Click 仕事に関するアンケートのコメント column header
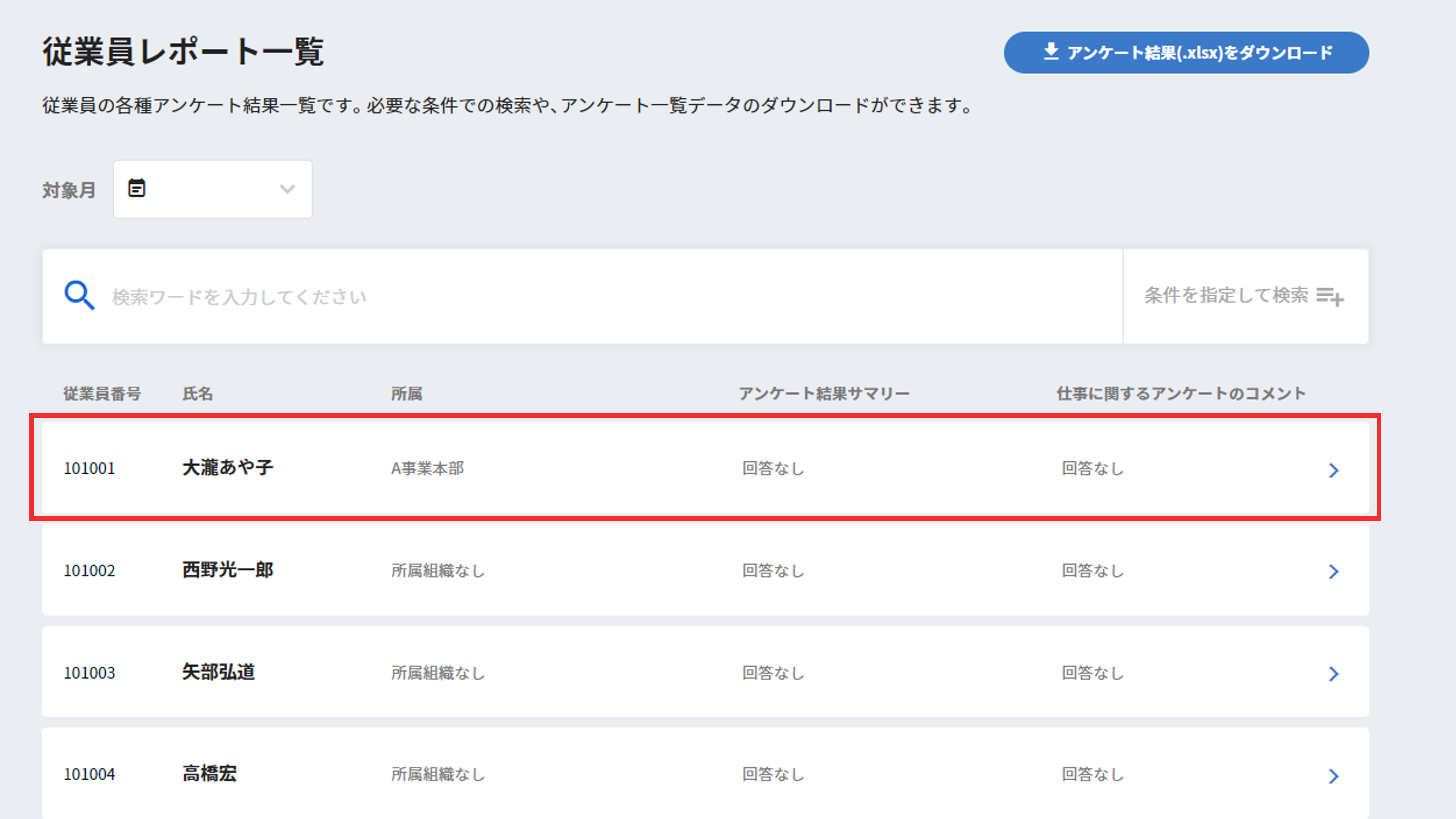Viewport: 1456px width, 819px height. click(1181, 393)
